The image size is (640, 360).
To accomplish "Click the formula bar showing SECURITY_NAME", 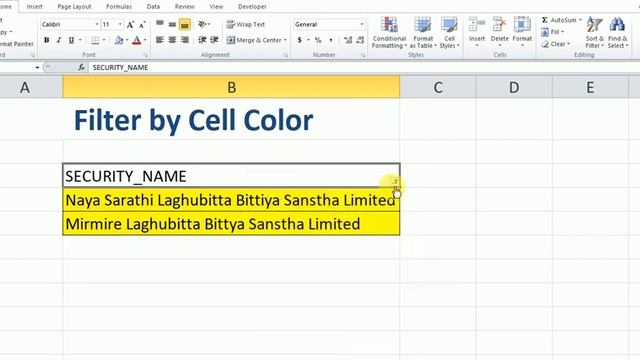I will (363, 67).
